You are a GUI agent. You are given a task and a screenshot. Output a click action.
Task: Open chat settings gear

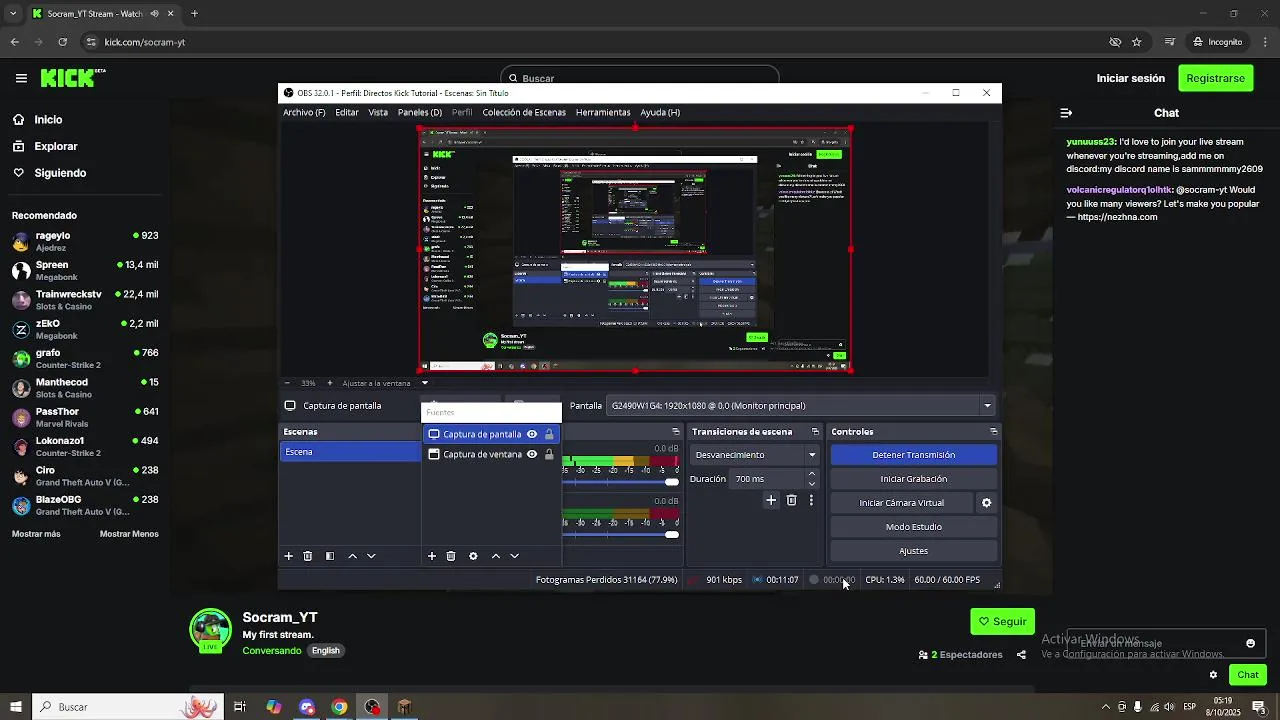[1213, 675]
